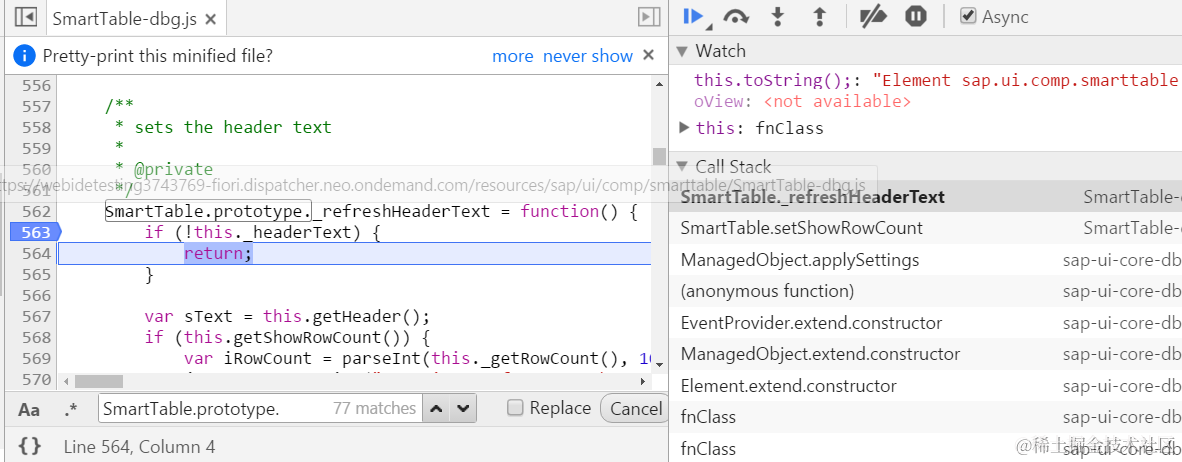This screenshot has width=1182, height=462.
Task: Select ManagedObject.extend.constructor stack frame
Action: [x=926, y=354]
